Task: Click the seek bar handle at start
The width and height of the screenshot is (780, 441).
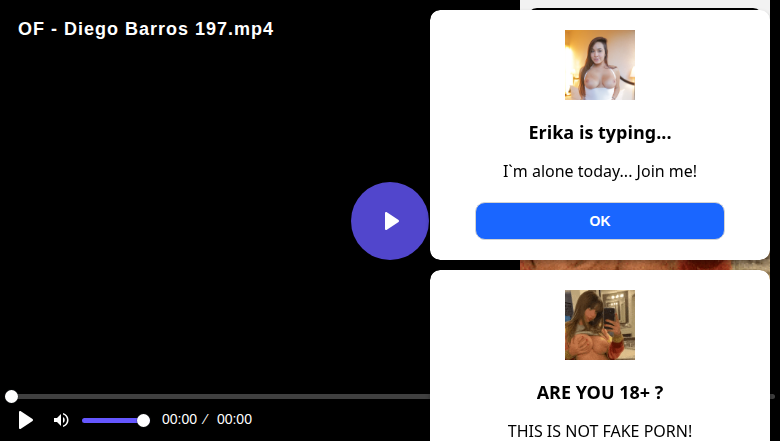Action: pyautogui.click(x=11, y=396)
